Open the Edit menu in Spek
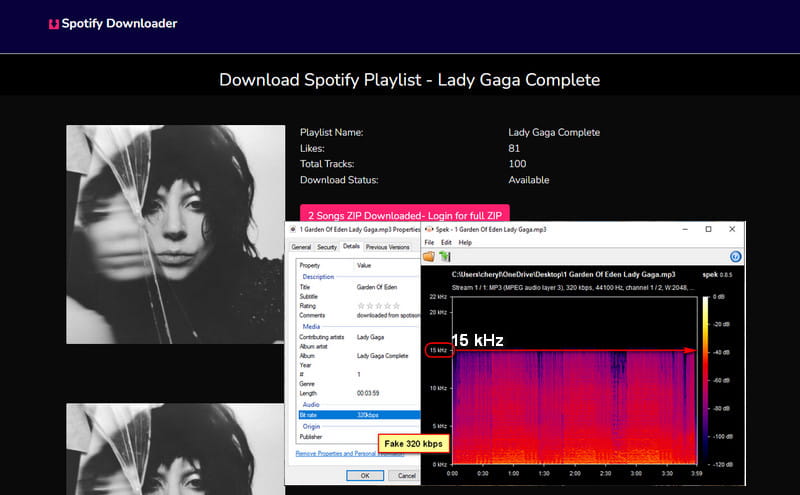800x495 pixels. 446,242
